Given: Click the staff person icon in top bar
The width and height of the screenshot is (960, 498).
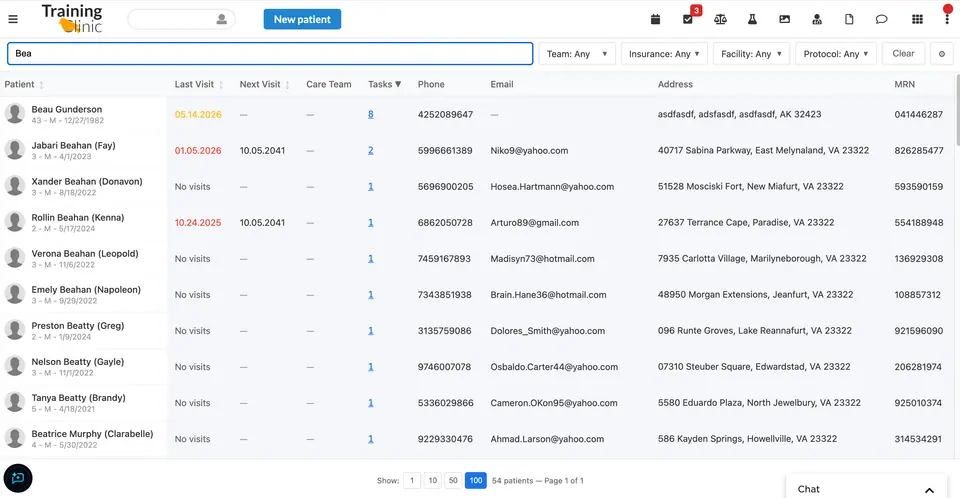Looking at the screenshot, I should tap(817, 19).
